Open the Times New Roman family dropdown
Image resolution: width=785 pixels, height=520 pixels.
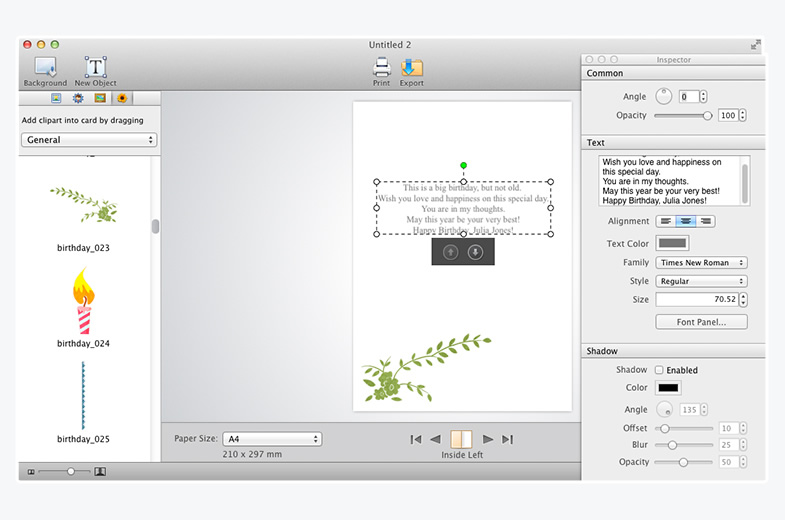pyautogui.click(x=701, y=263)
